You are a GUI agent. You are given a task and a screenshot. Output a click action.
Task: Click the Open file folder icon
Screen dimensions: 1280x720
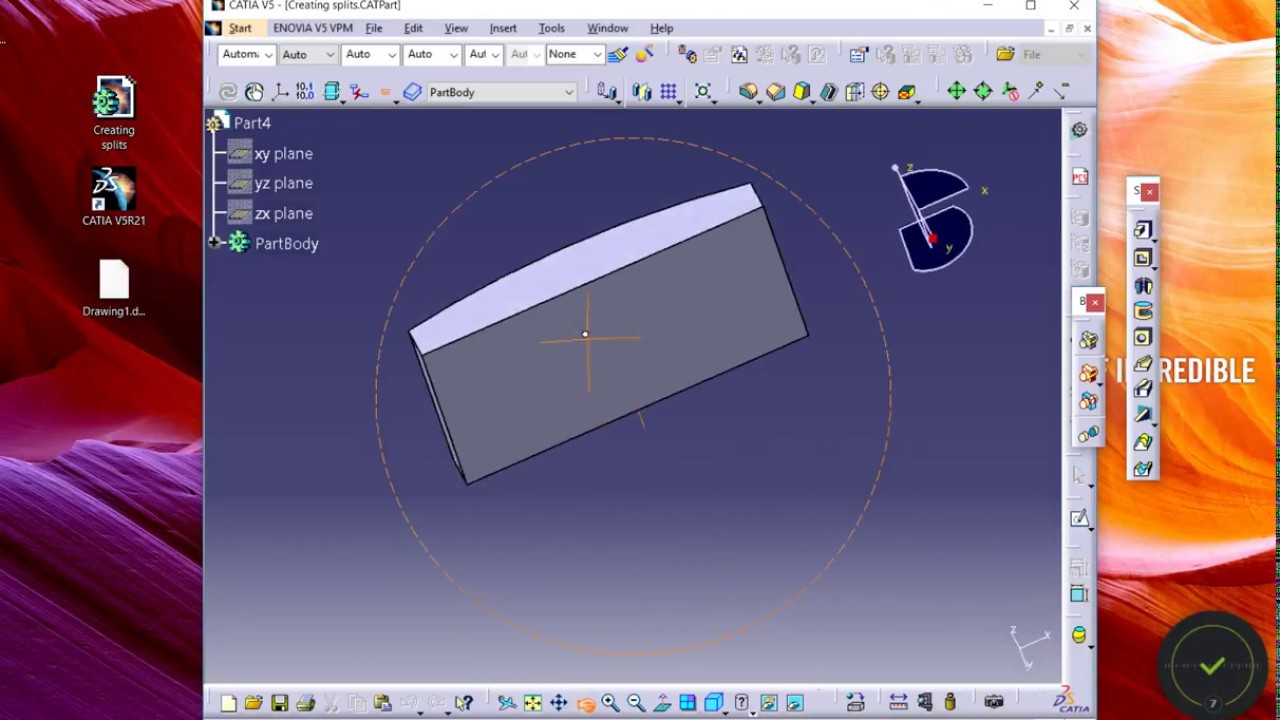point(253,703)
